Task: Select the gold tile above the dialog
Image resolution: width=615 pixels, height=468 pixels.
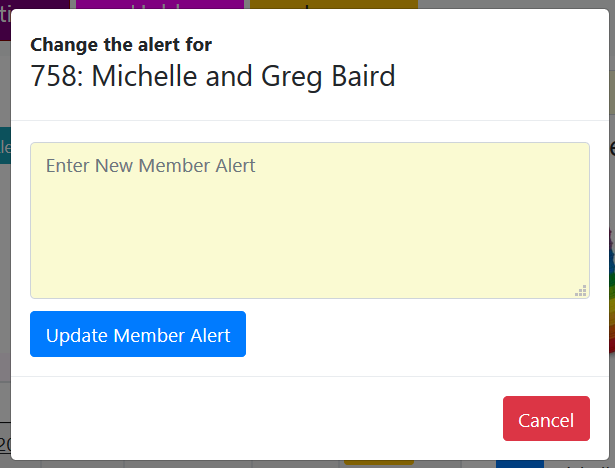Action: [x=332, y=4]
